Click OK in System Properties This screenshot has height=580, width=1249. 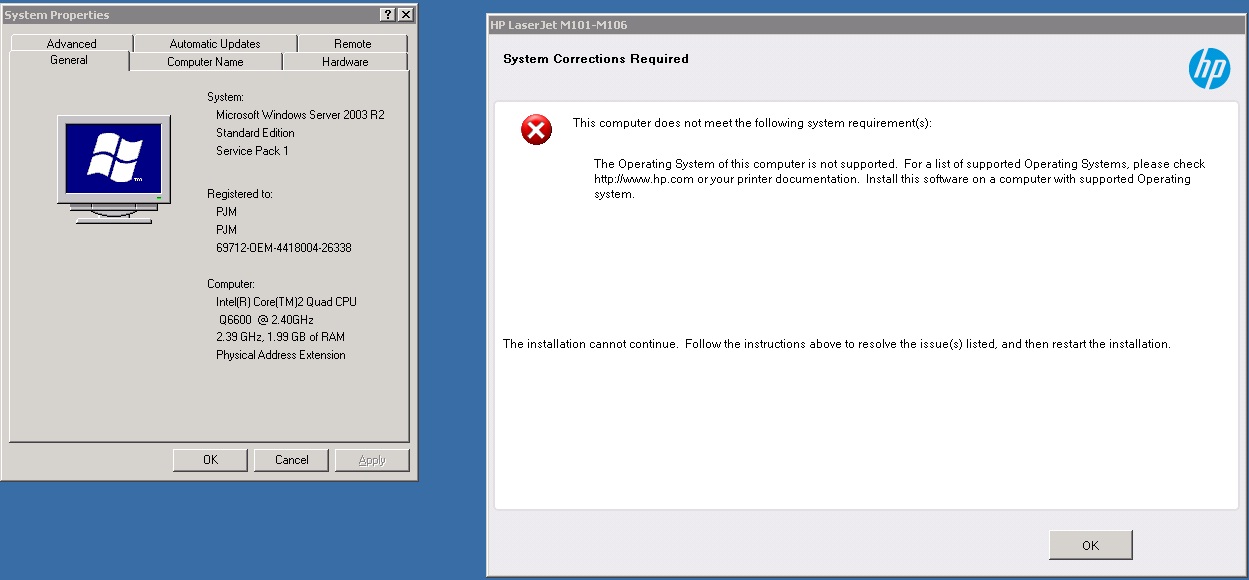point(210,460)
